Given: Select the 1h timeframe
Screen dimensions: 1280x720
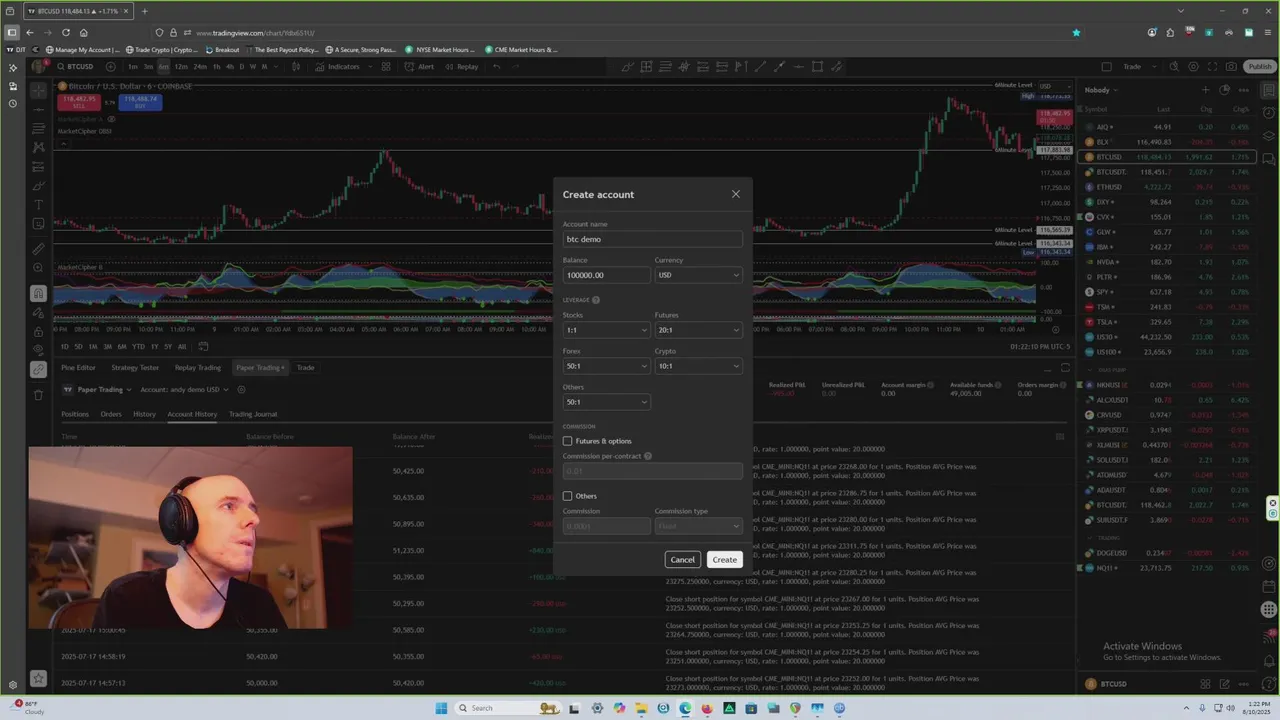Looking at the screenshot, I should coord(216,67).
